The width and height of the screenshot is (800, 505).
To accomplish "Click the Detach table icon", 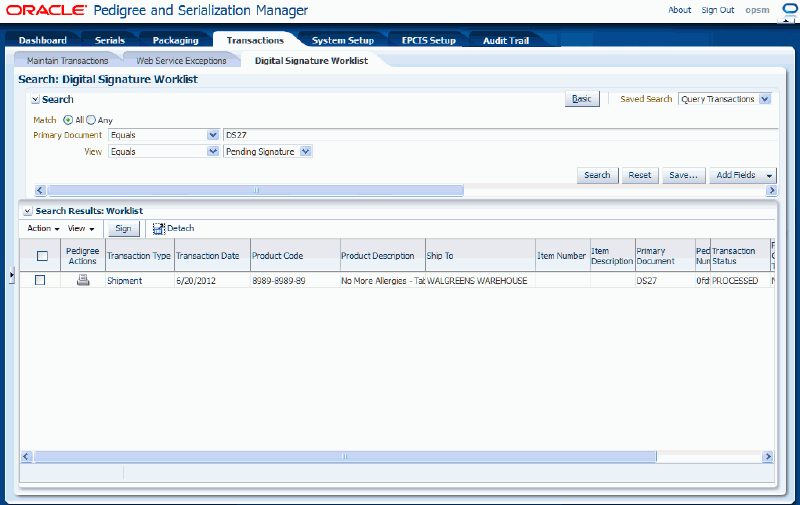I will pyautogui.click(x=159, y=229).
